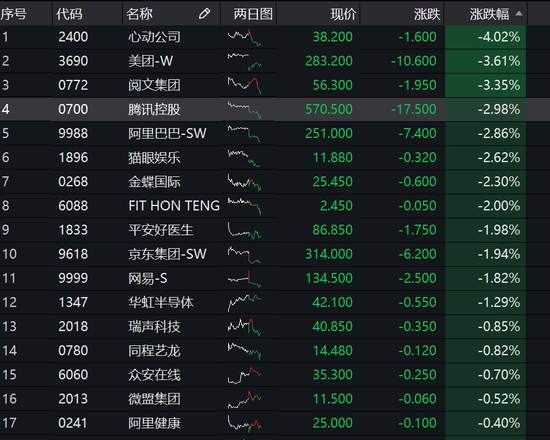Sort by 涨跌 column header
Screen dimensions: 550x440
click(x=427, y=14)
